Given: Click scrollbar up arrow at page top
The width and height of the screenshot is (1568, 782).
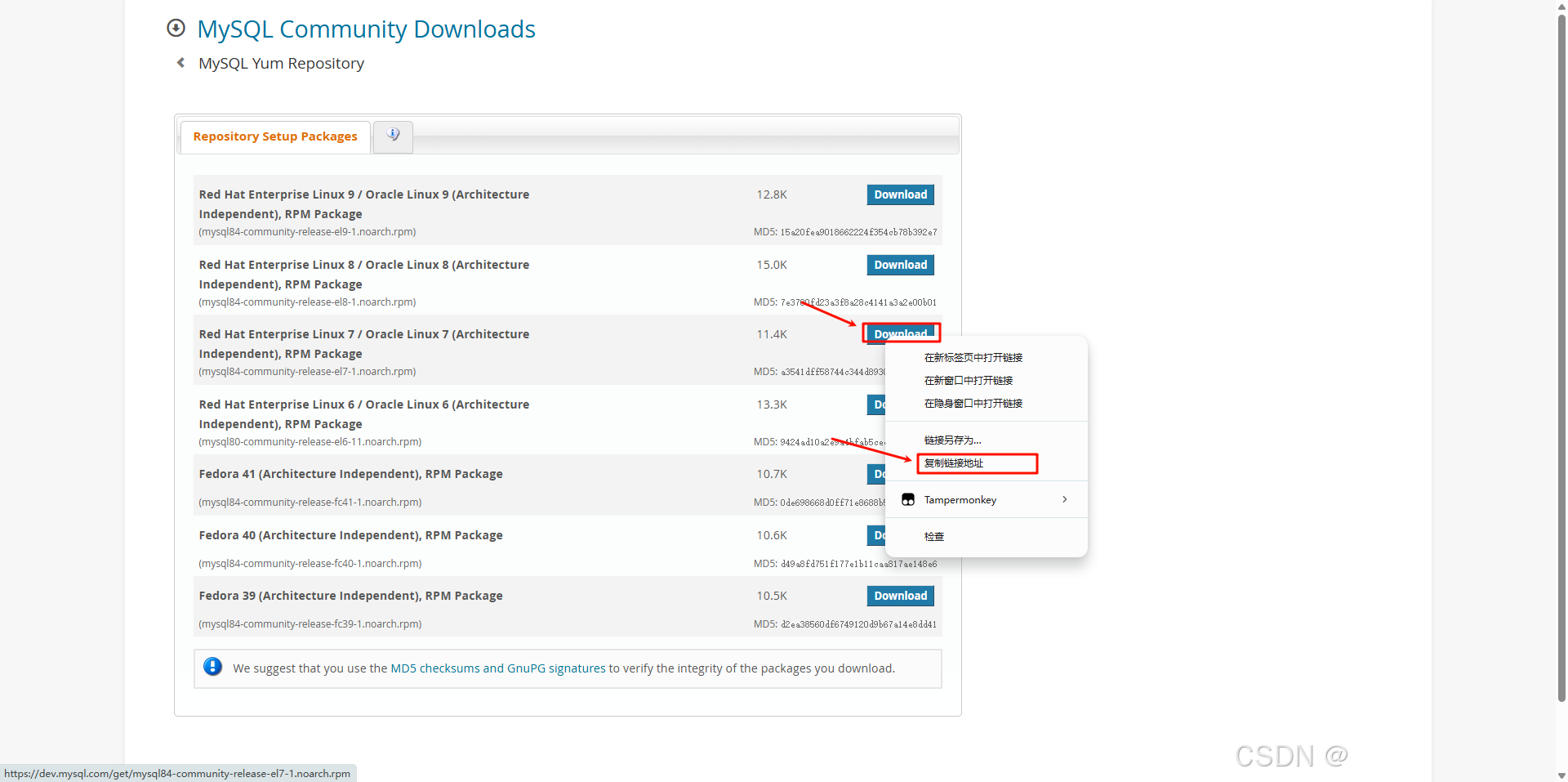Looking at the screenshot, I should [1561, 6].
